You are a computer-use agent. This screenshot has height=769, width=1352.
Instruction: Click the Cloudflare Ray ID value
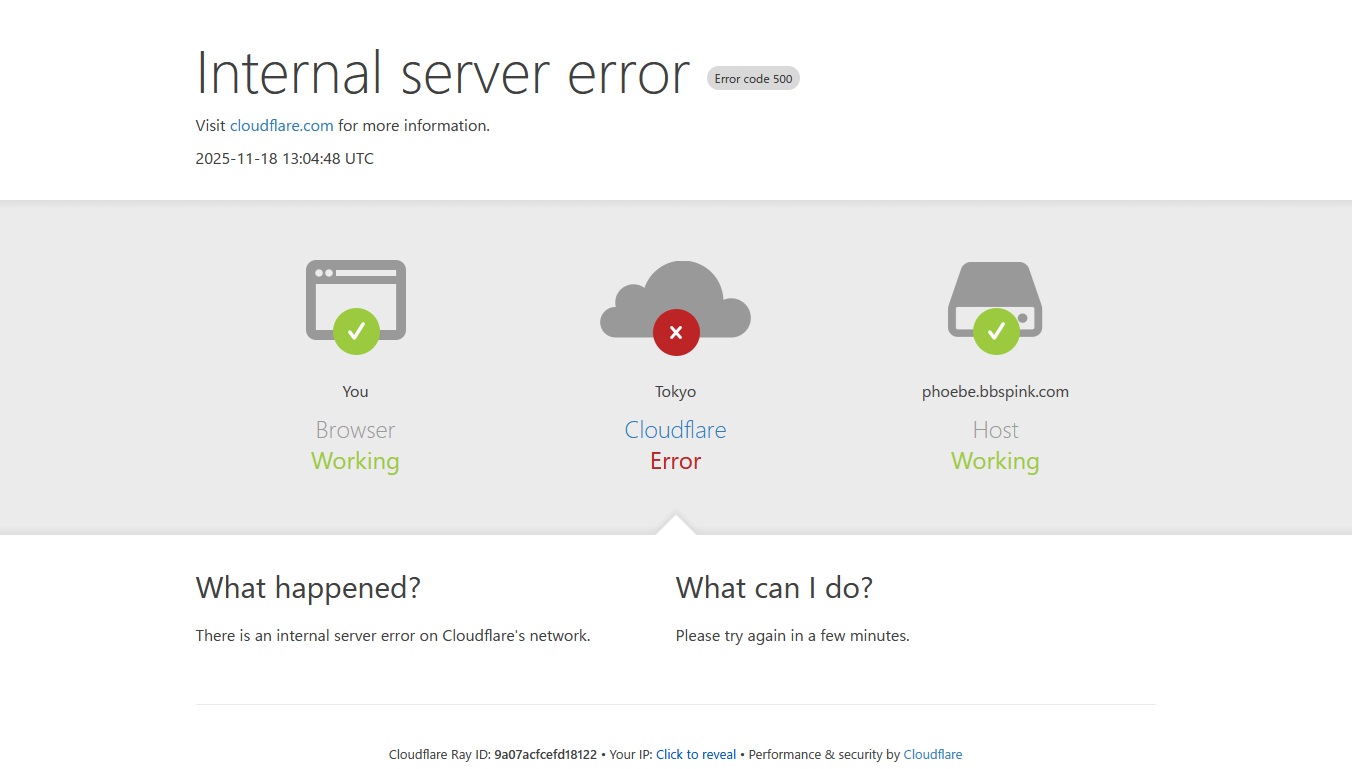pyautogui.click(x=545, y=755)
